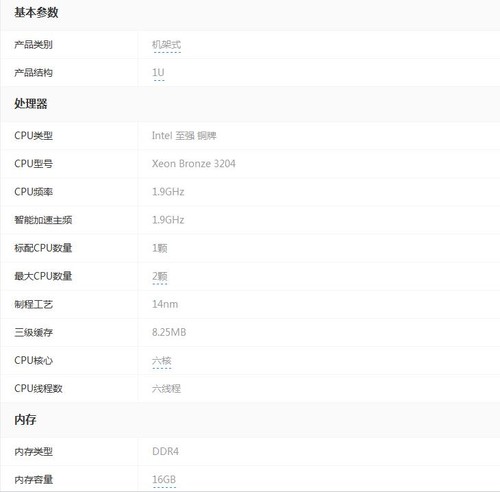Select the 8.25MB cache value
The image size is (500, 492).
(169, 332)
